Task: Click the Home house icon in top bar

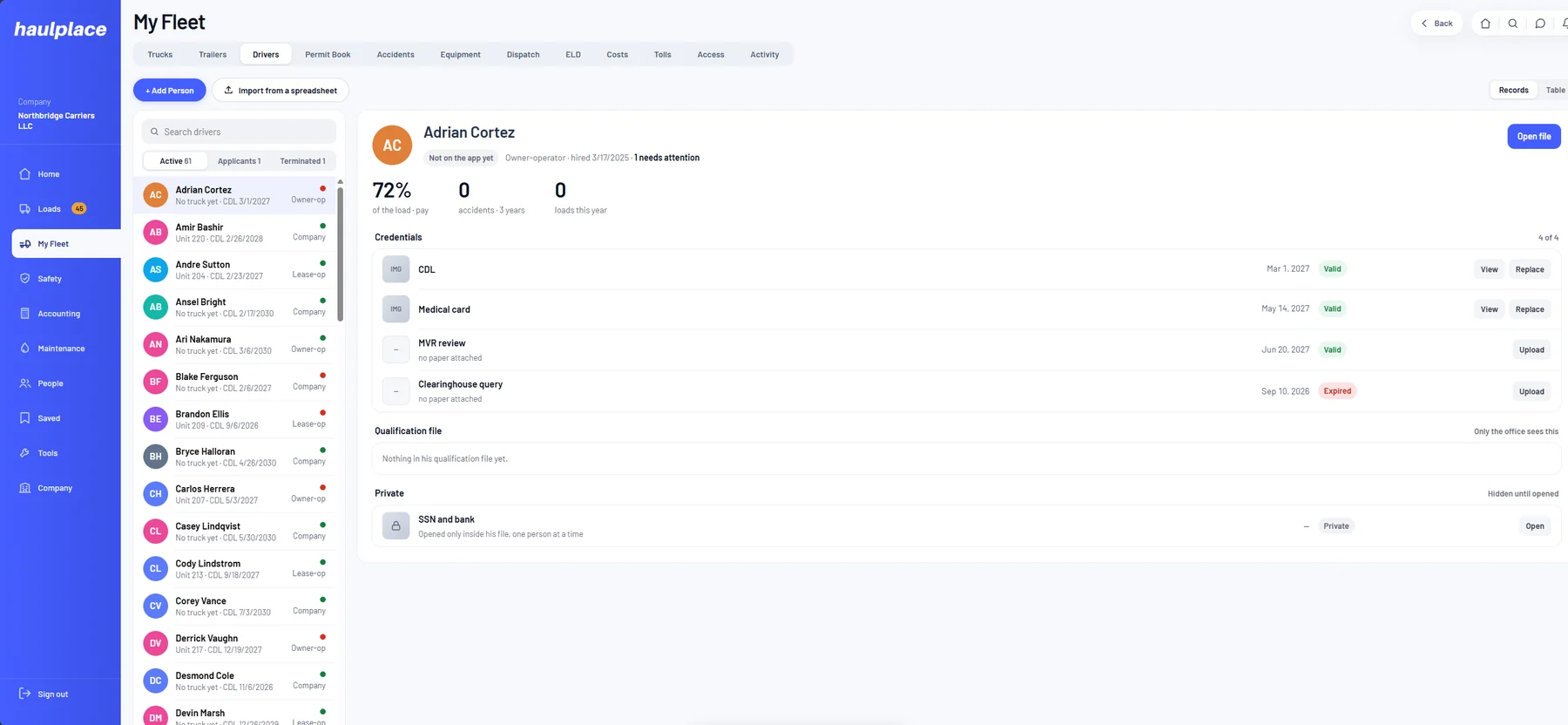Action: click(x=1485, y=24)
